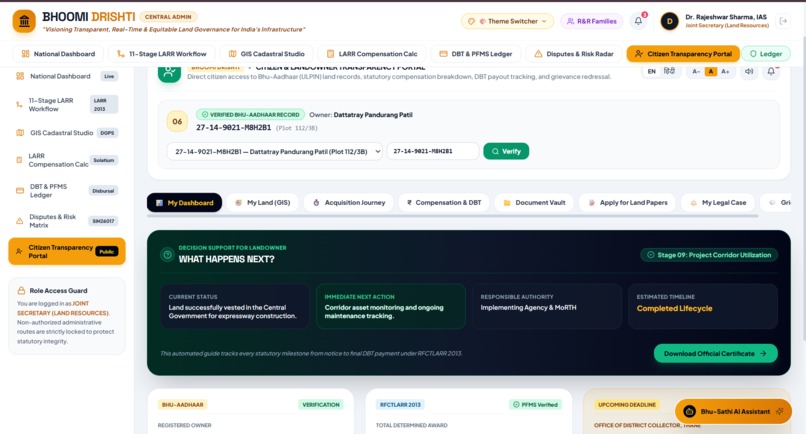Click the Central Admin label
The image size is (806, 434).
[168, 17]
